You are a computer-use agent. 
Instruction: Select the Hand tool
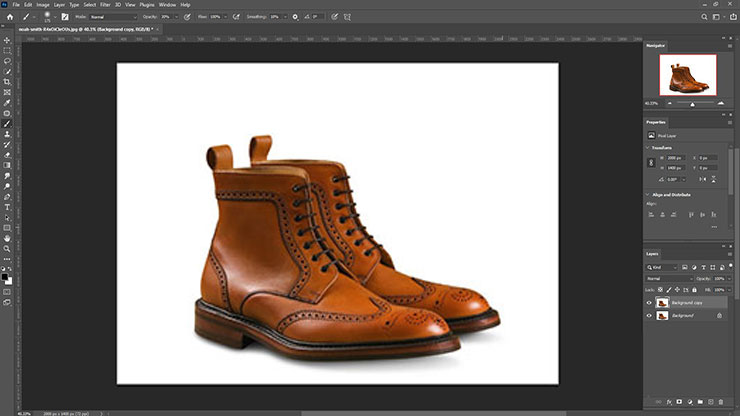(x=7, y=239)
